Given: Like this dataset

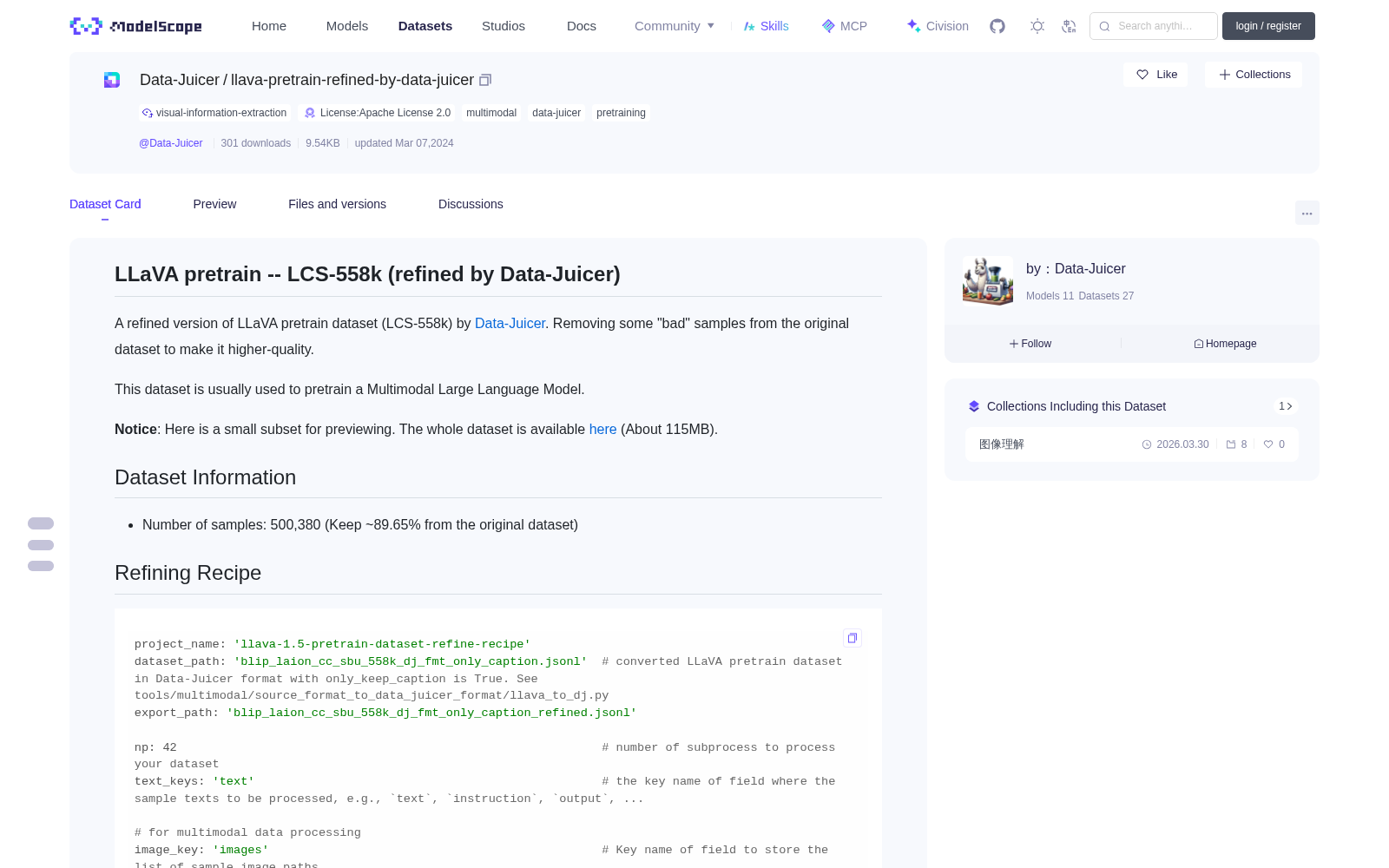Looking at the screenshot, I should click(1155, 75).
